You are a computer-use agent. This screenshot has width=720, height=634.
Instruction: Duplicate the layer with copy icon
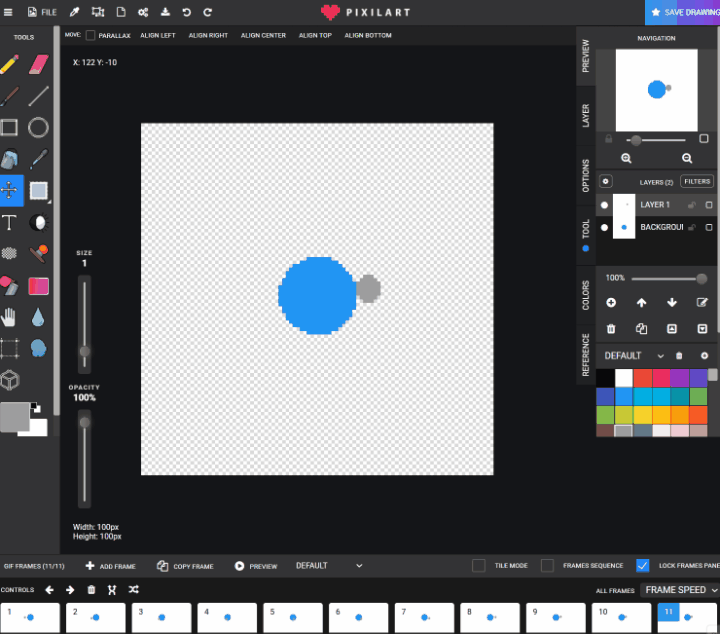(x=641, y=329)
